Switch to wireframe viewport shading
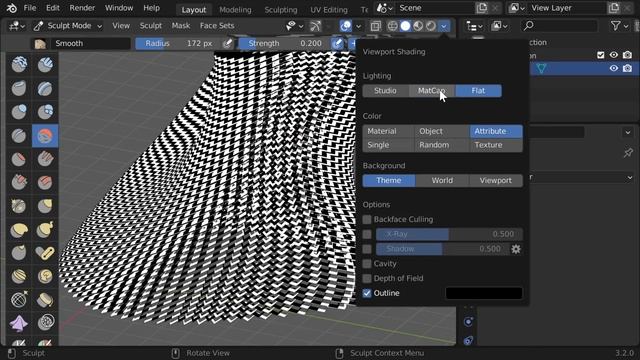 coord(392,26)
